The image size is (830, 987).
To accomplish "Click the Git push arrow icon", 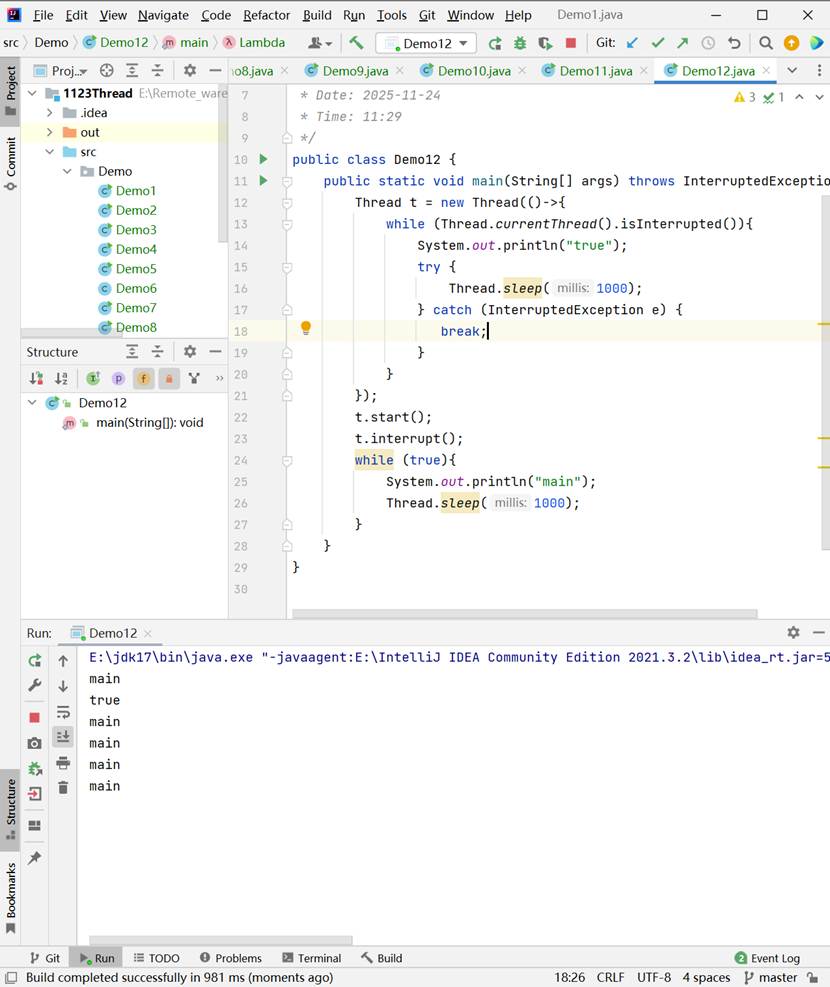I will pyautogui.click(x=683, y=43).
